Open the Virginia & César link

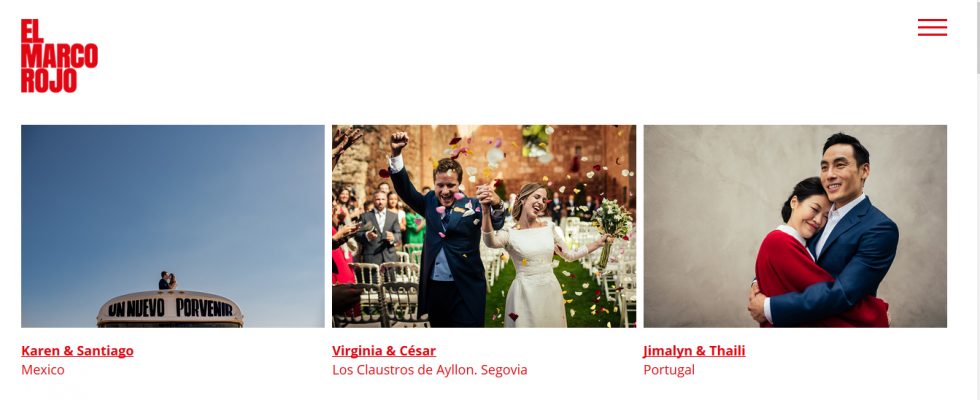[384, 351]
